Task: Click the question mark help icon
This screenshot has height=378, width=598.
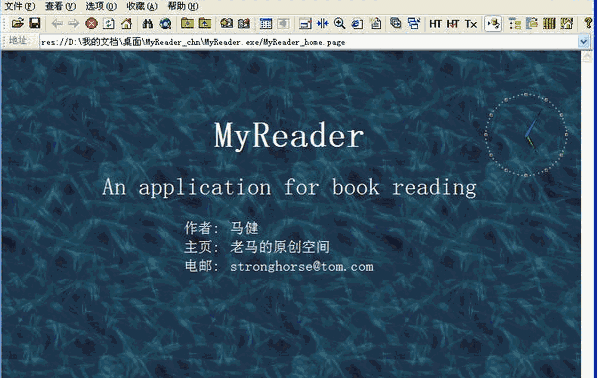Action: pyautogui.click(x=588, y=24)
